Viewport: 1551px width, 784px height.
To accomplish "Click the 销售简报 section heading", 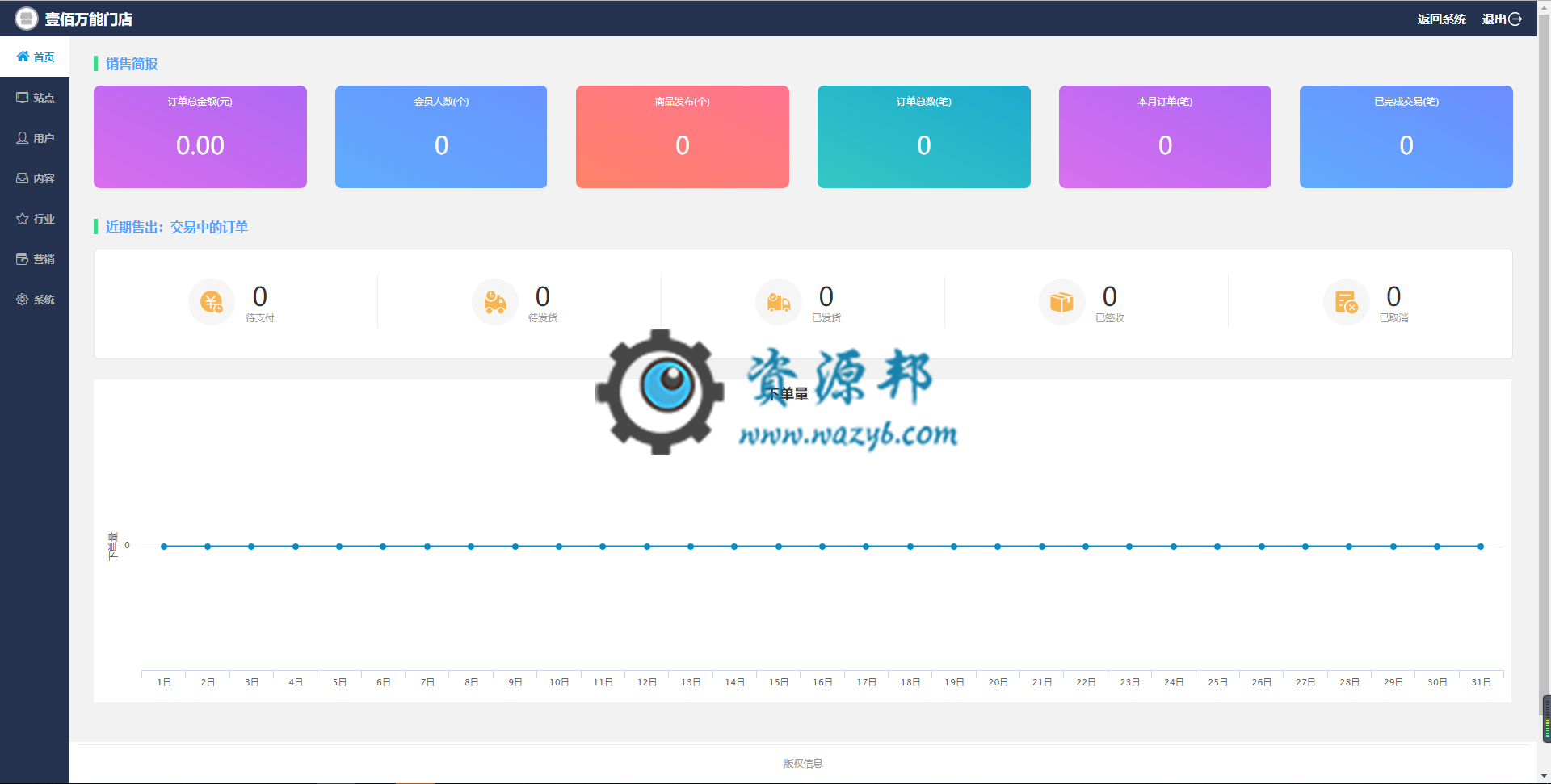I will [x=132, y=64].
